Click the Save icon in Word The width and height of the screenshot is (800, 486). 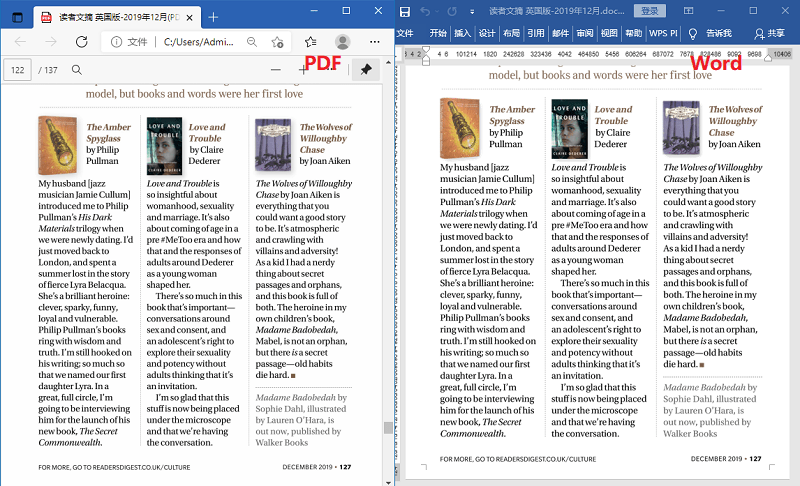point(405,11)
